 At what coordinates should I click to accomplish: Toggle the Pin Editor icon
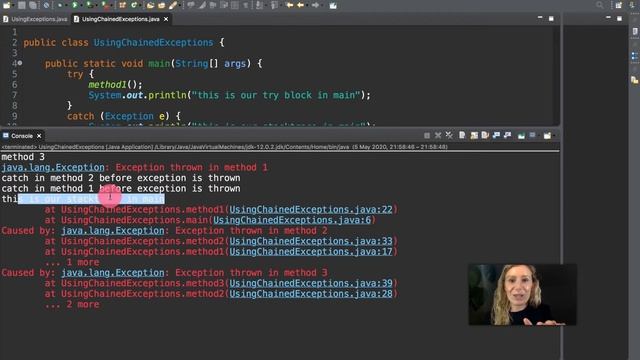click(333, 5)
